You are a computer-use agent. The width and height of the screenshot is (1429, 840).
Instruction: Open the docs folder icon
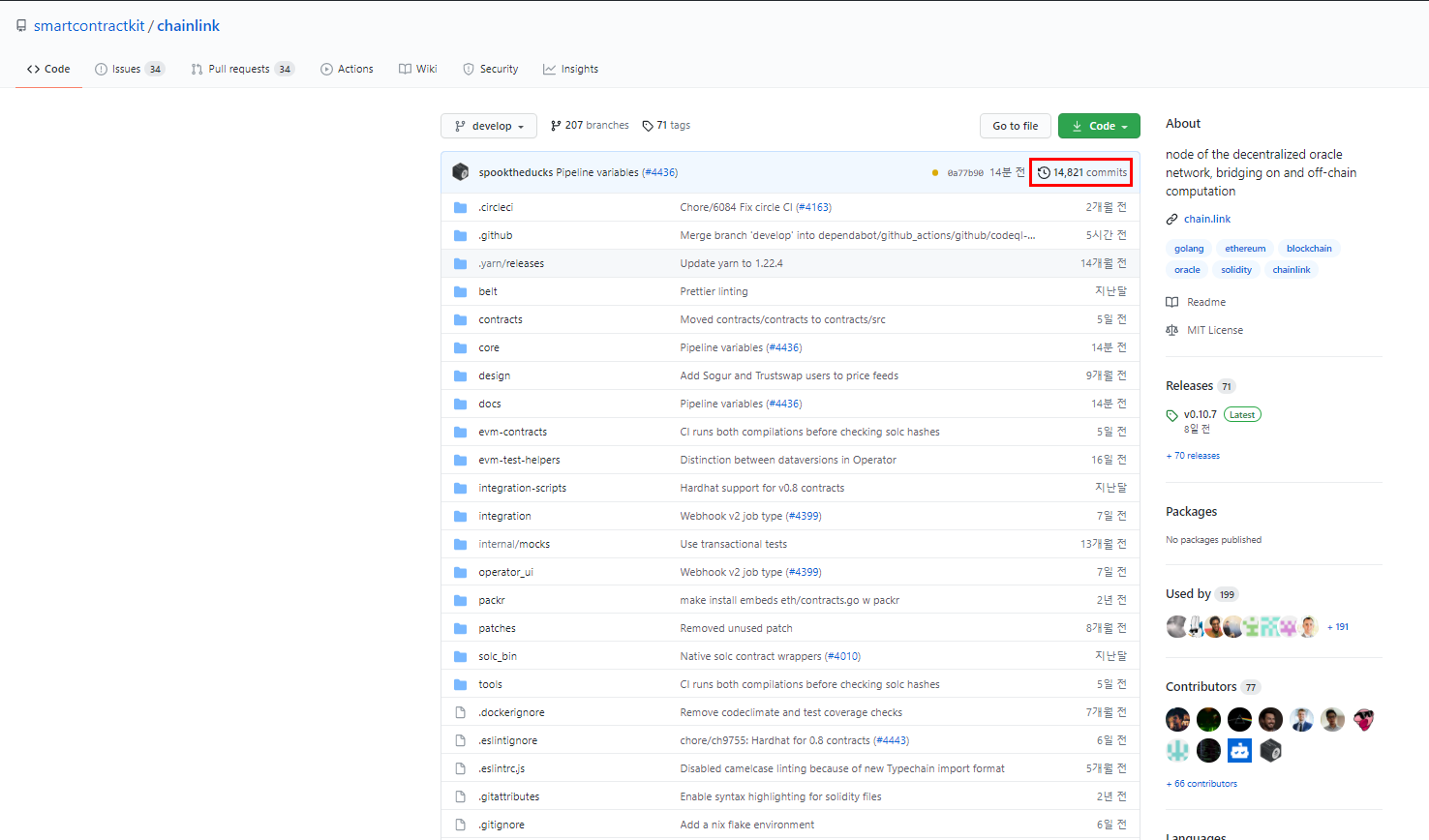[461, 404]
